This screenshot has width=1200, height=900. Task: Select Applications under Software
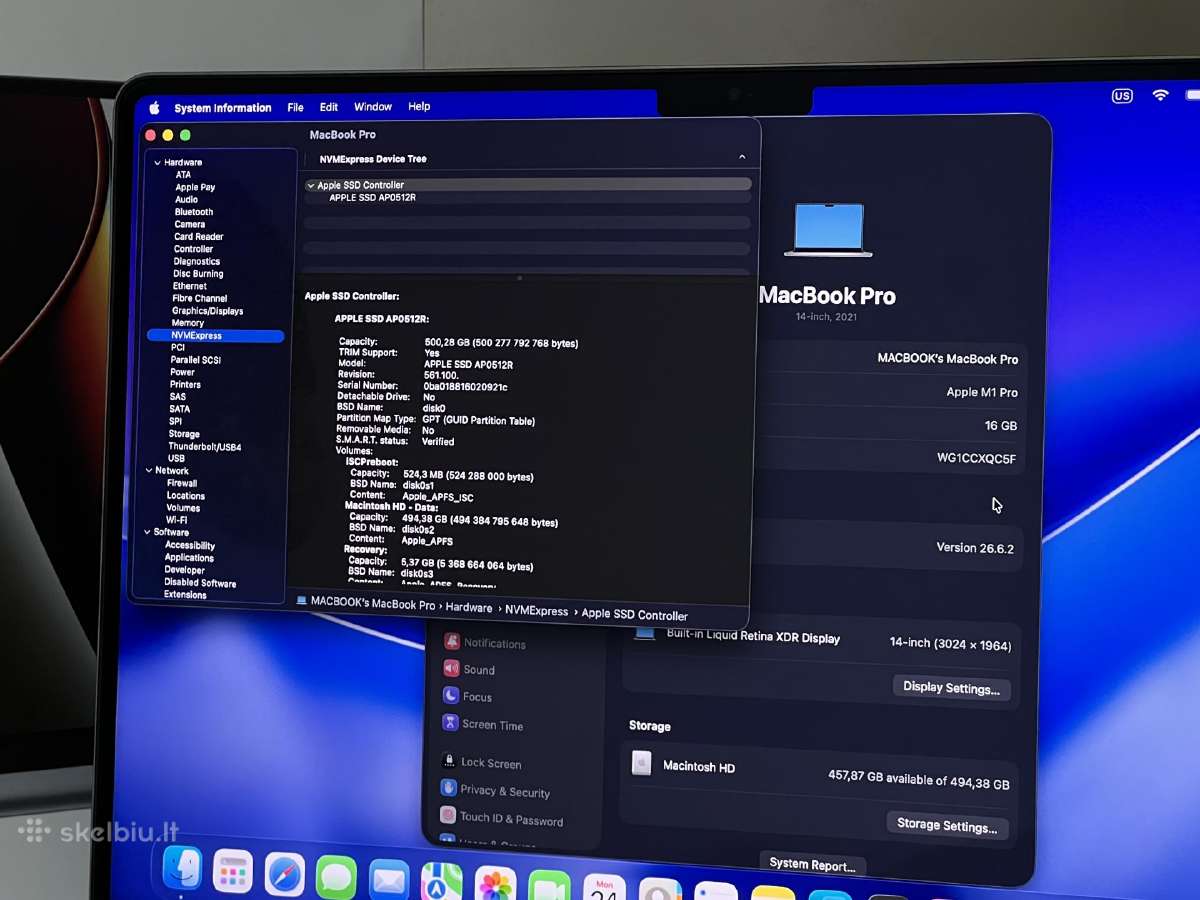point(189,558)
